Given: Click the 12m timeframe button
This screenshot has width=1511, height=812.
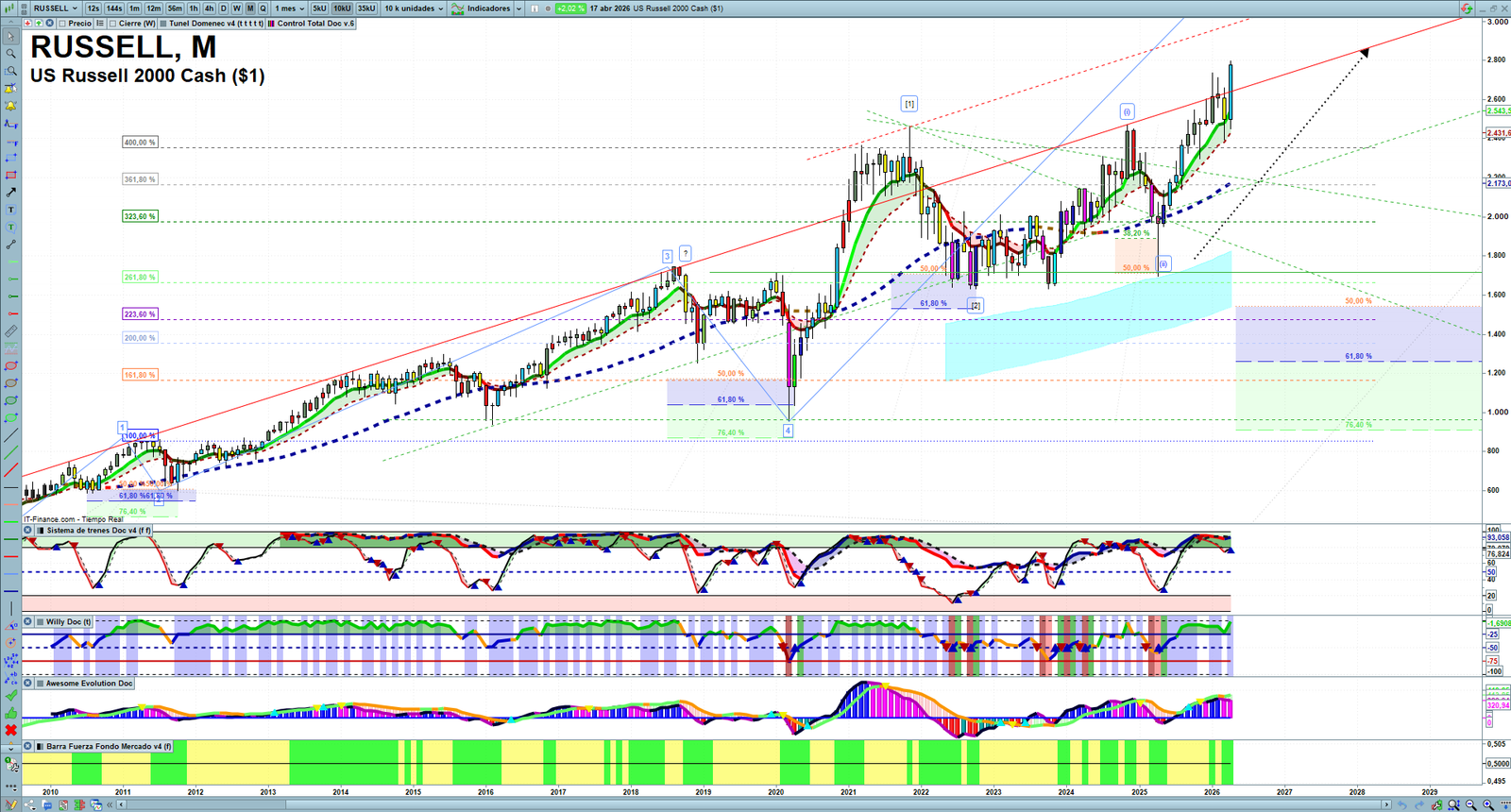Looking at the screenshot, I should pyautogui.click(x=154, y=8).
